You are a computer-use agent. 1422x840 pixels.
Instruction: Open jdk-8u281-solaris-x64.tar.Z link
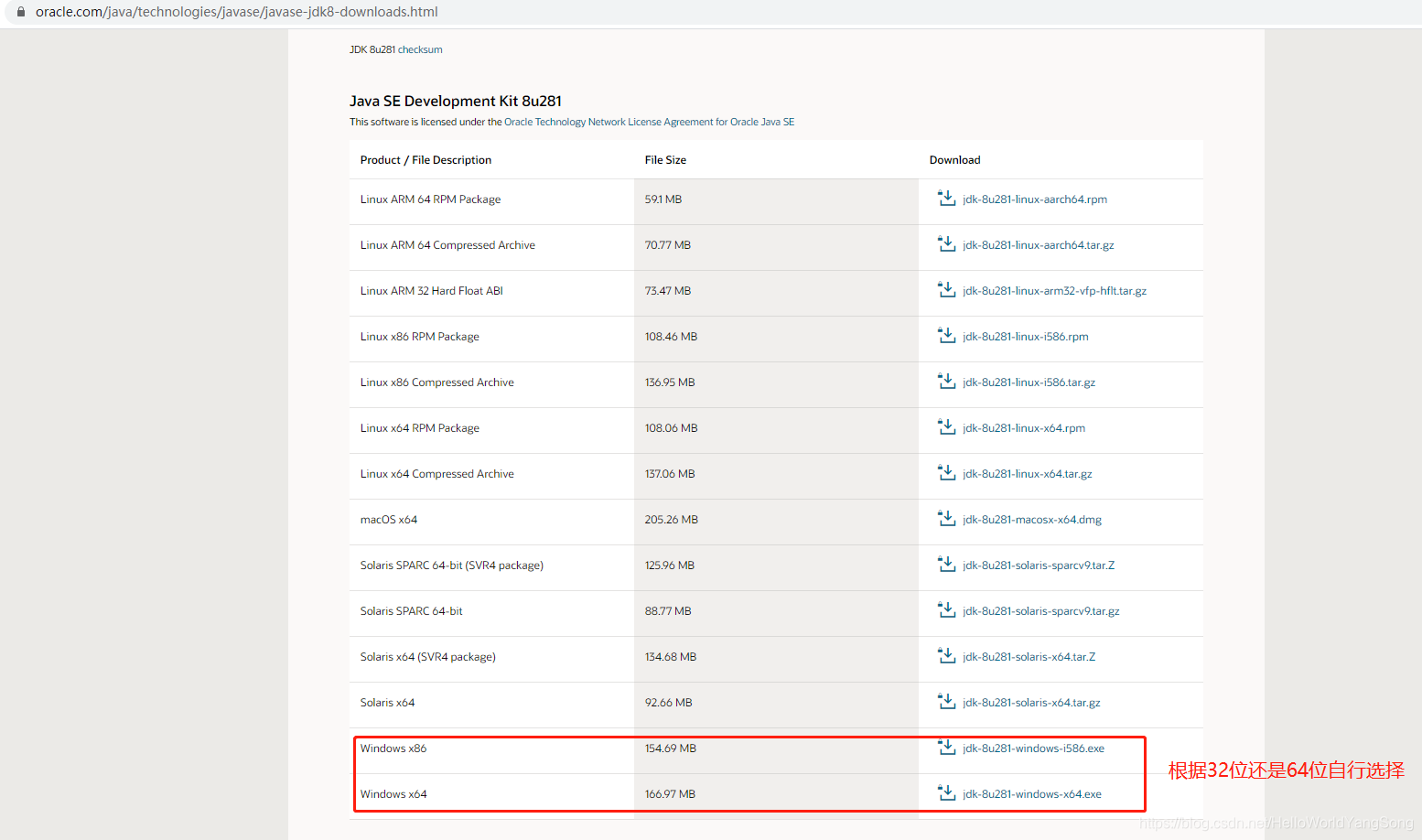[1029, 657]
